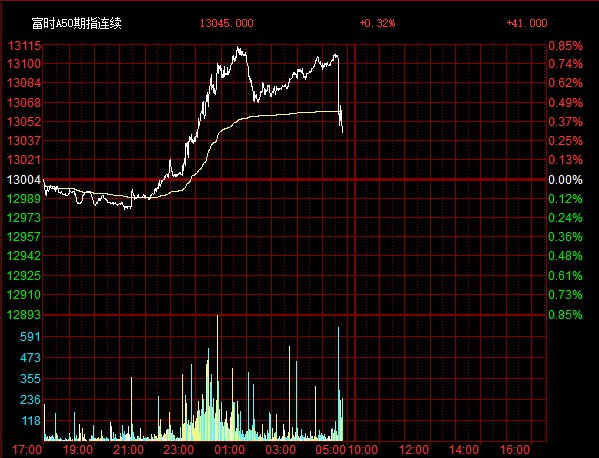Click the 10:00 time axis marker
Viewport: 599px width, 458px height.
tap(363, 449)
